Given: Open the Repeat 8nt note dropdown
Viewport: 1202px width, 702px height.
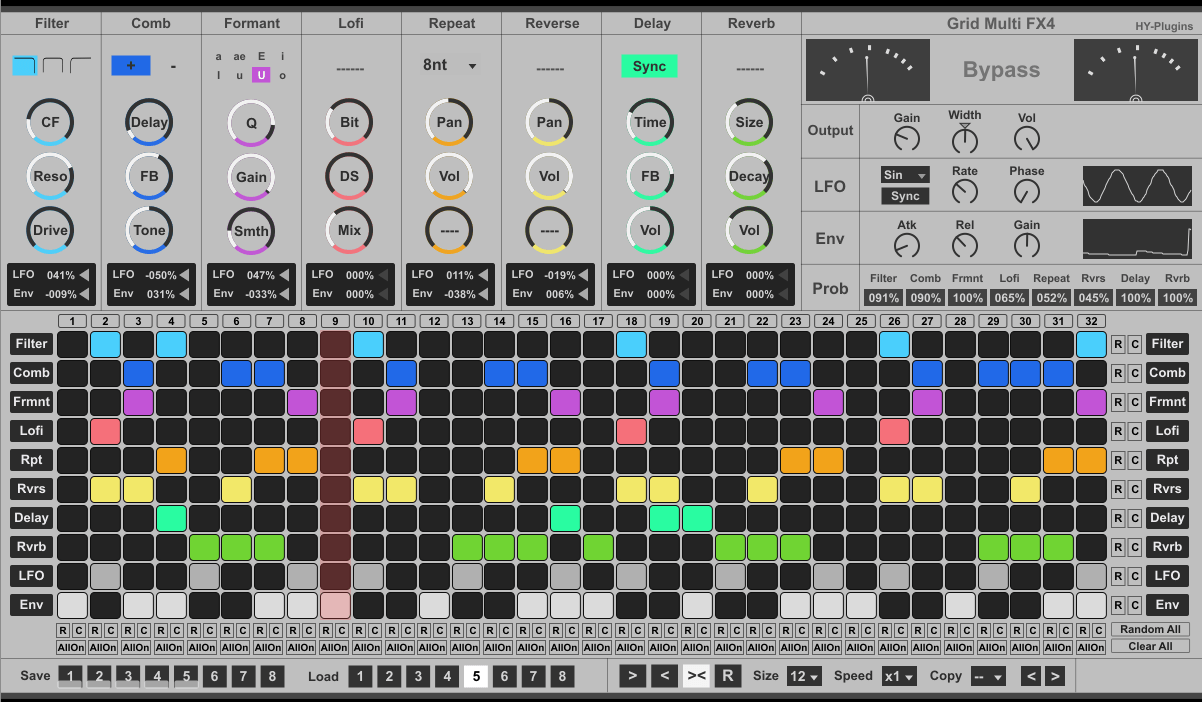Looking at the screenshot, I should point(449,65).
